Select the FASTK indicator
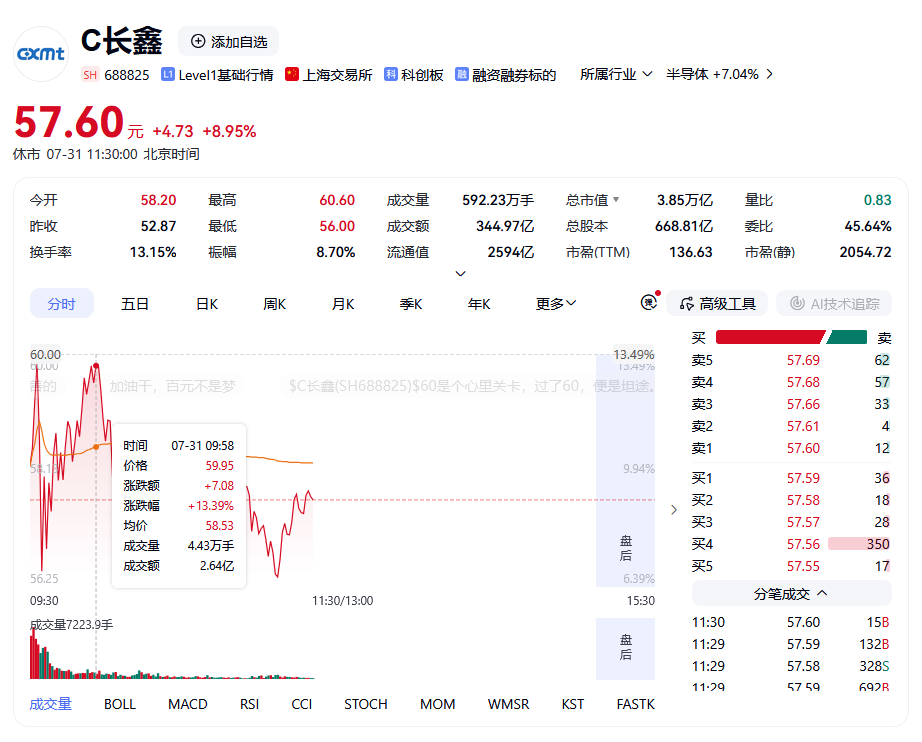Image resolution: width=922 pixels, height=742 pixels. [635, 704]
